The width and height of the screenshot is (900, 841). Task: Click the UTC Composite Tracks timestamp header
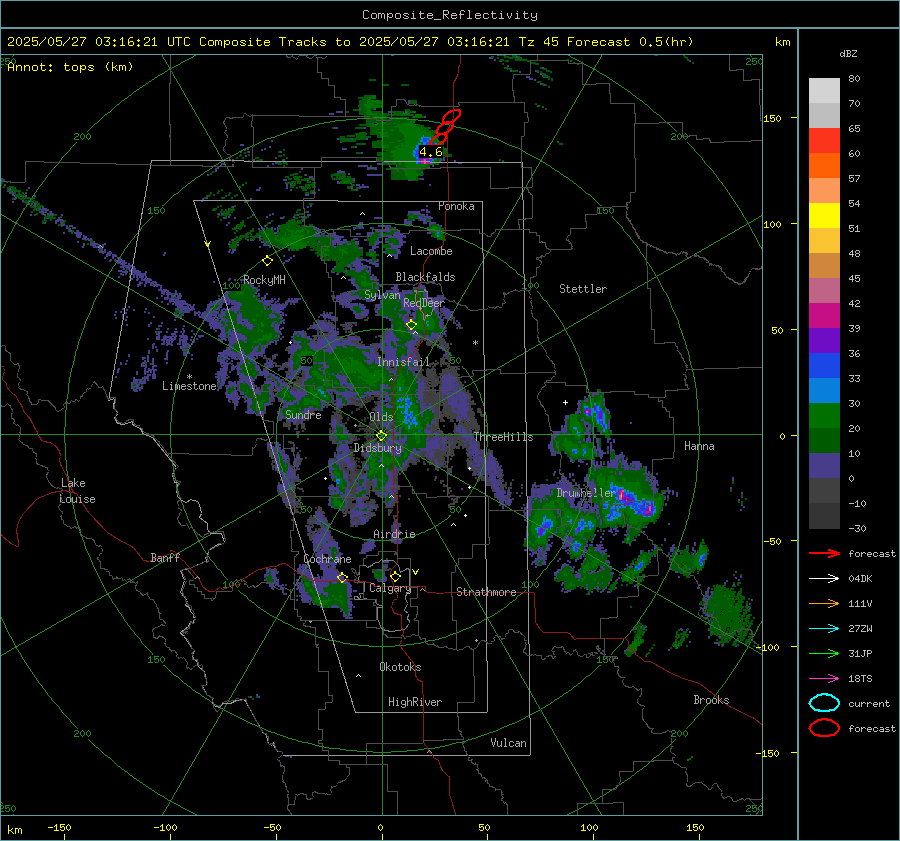(350, 42)
